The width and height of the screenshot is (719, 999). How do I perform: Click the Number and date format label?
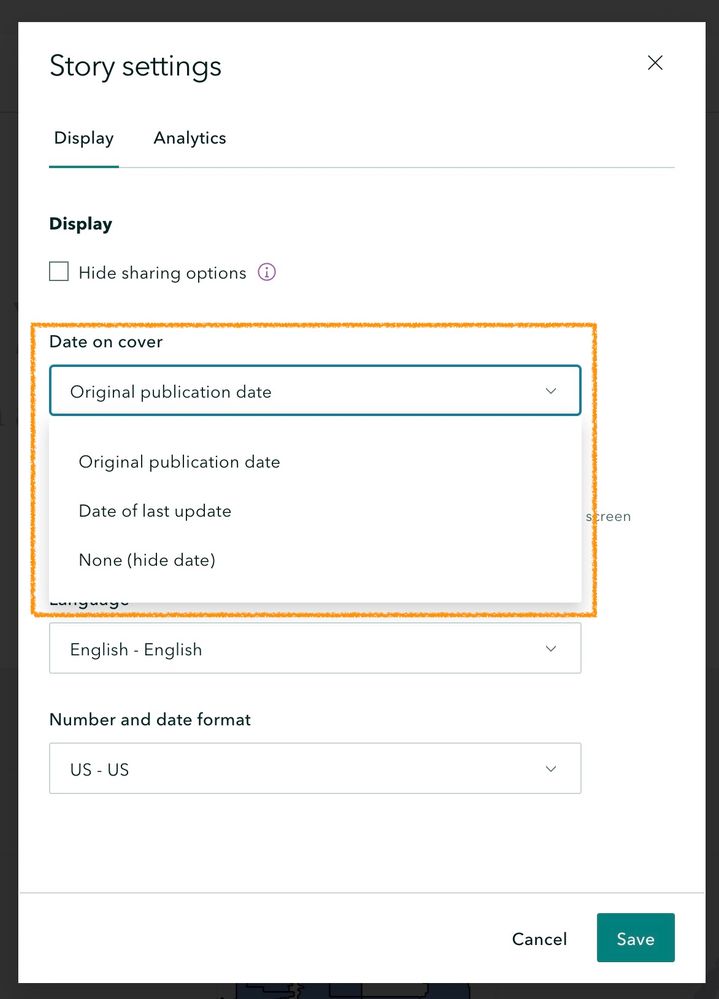(x=150, y=719)
